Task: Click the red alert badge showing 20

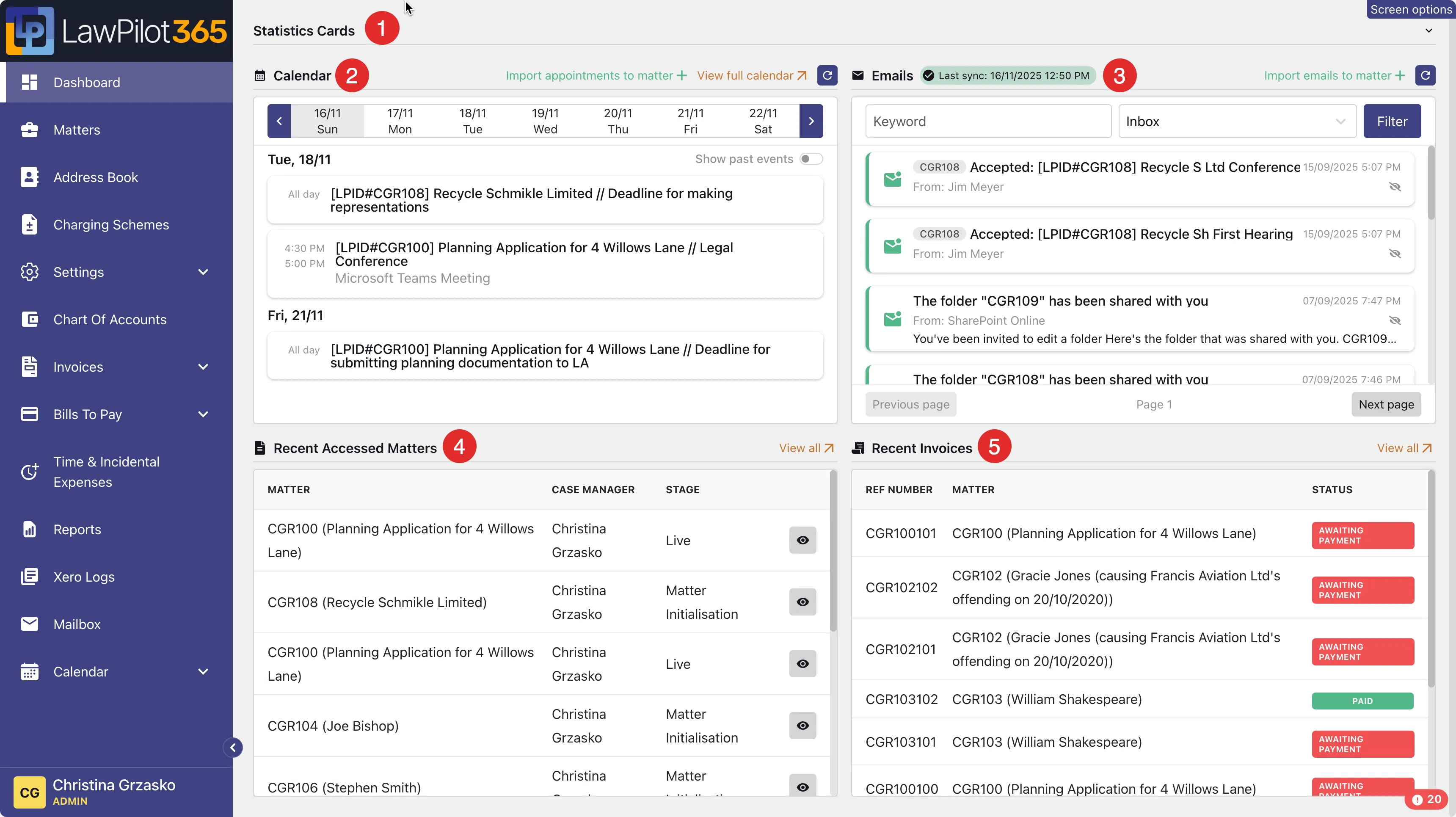Action: tap(1427, 799)
